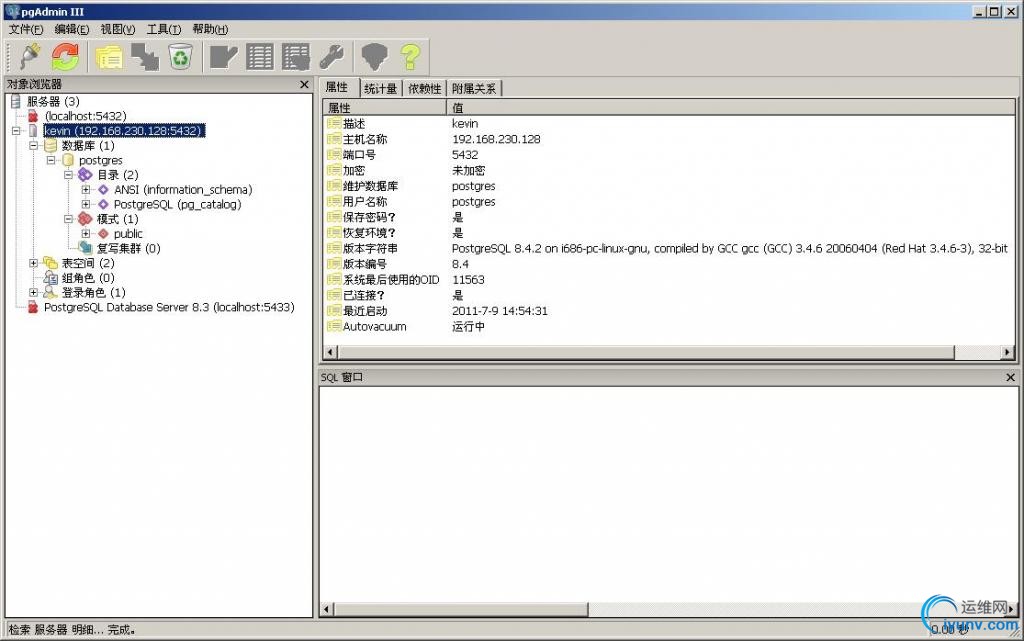1024x641 pixels.
Task: Select the postgres database icon in the tree
Action: [68, 160]
